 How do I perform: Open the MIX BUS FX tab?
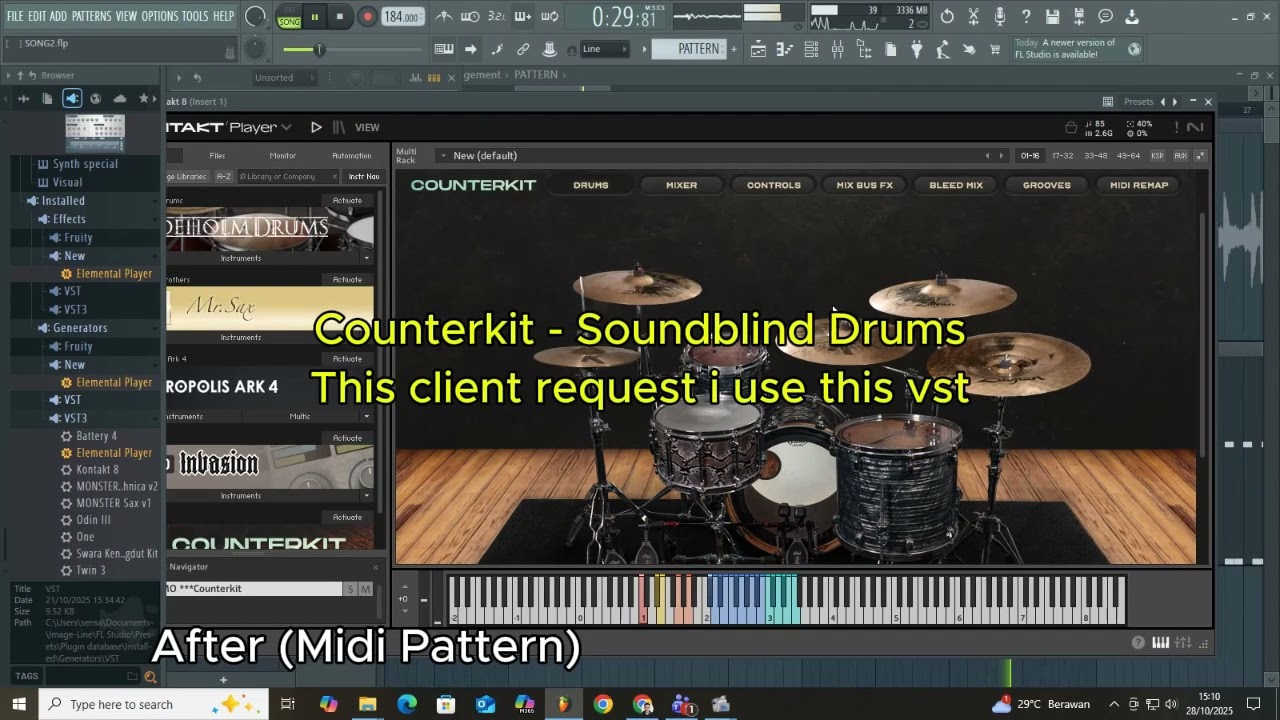coord(865,185)
